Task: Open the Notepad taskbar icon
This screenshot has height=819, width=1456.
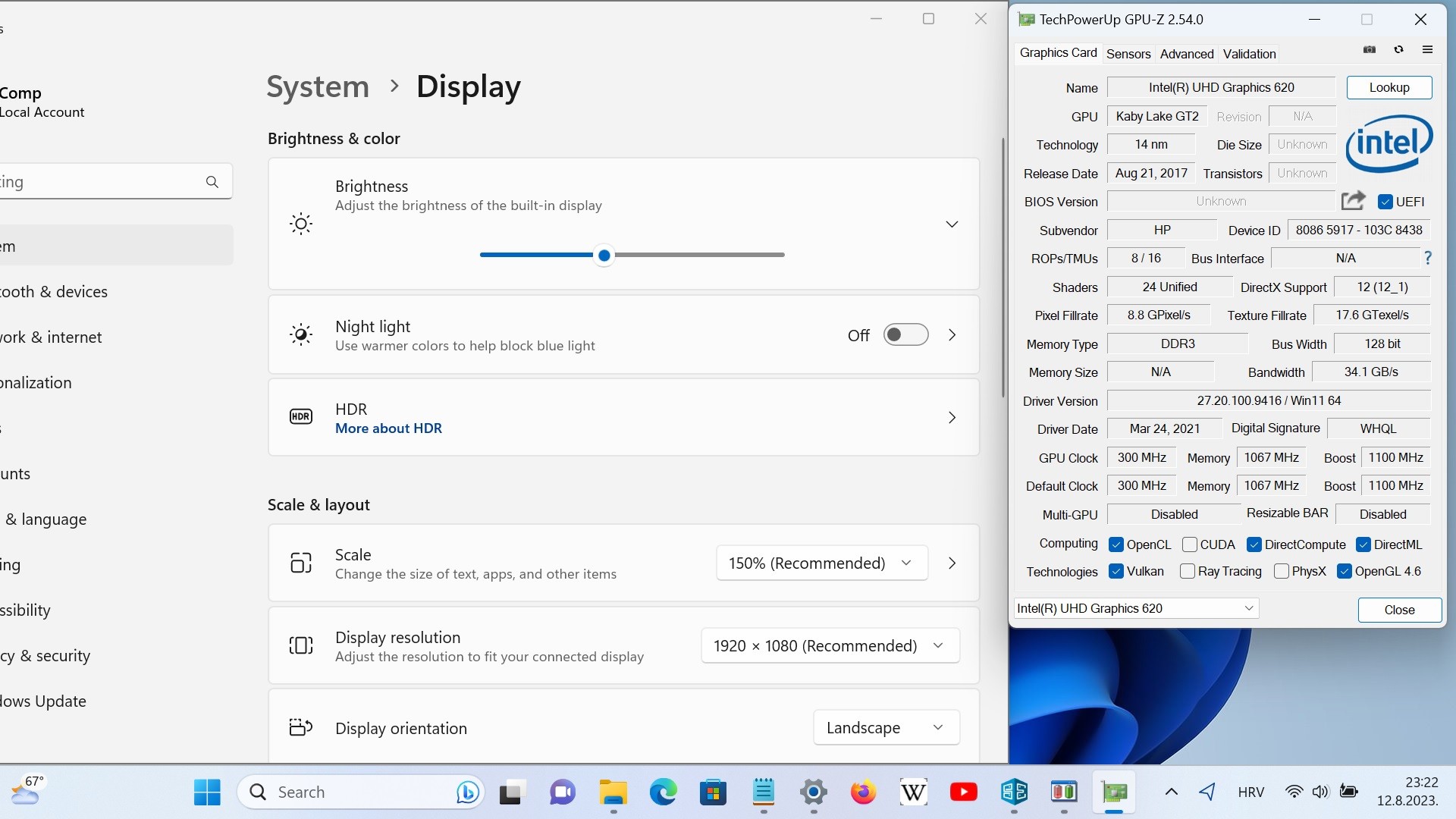Action: coord(763,792)
